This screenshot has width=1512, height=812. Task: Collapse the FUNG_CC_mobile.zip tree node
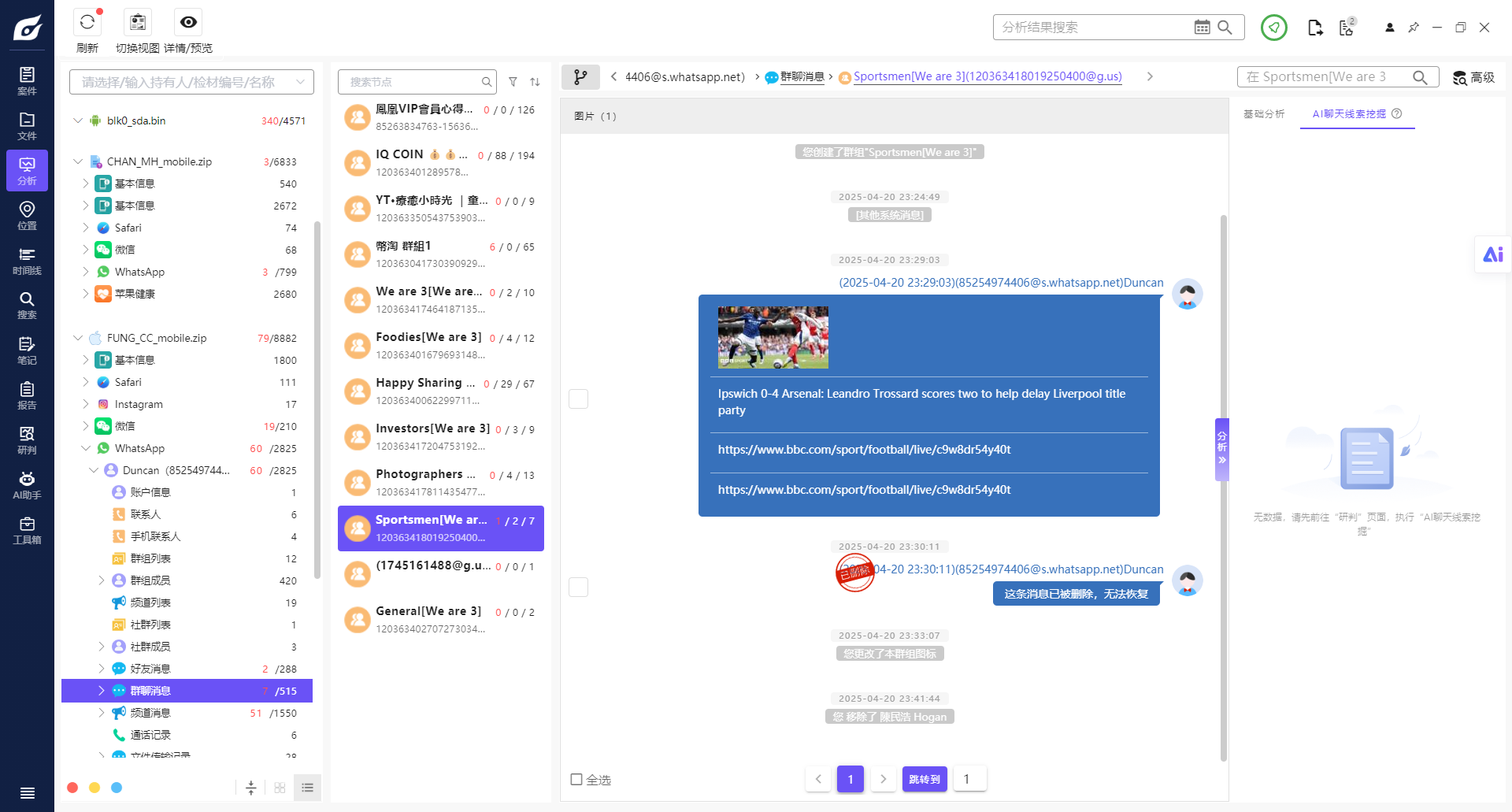click(78, 338)
